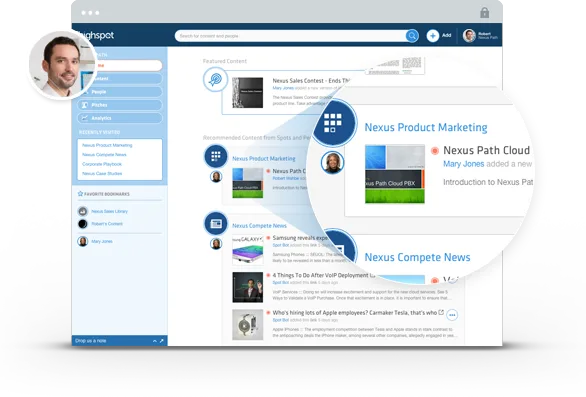Open Corporate Playbook in Recently Visited
Image resolution: width=586 pixels, height=397 pixels.
click(102, 164)
